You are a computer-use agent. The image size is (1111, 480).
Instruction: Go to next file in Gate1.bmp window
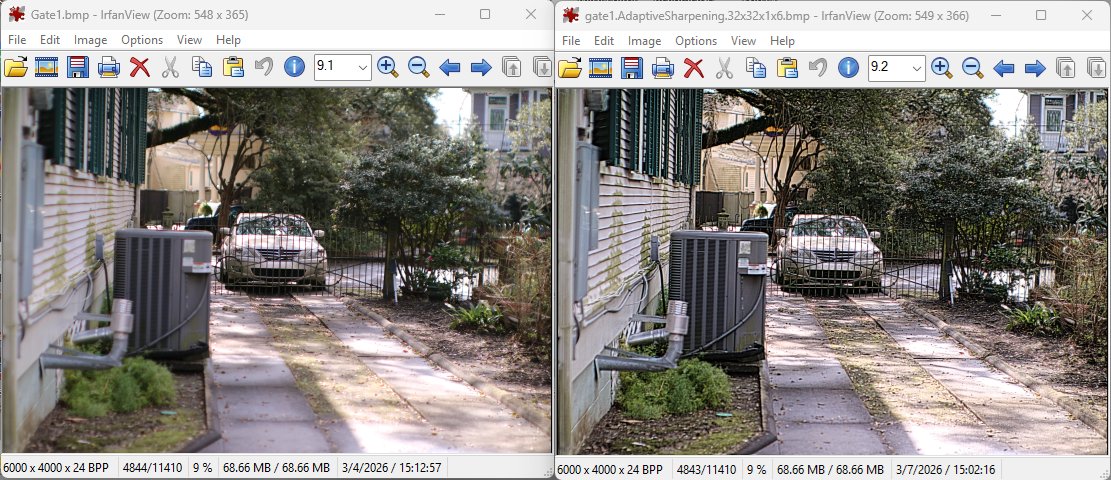(481, 68)
